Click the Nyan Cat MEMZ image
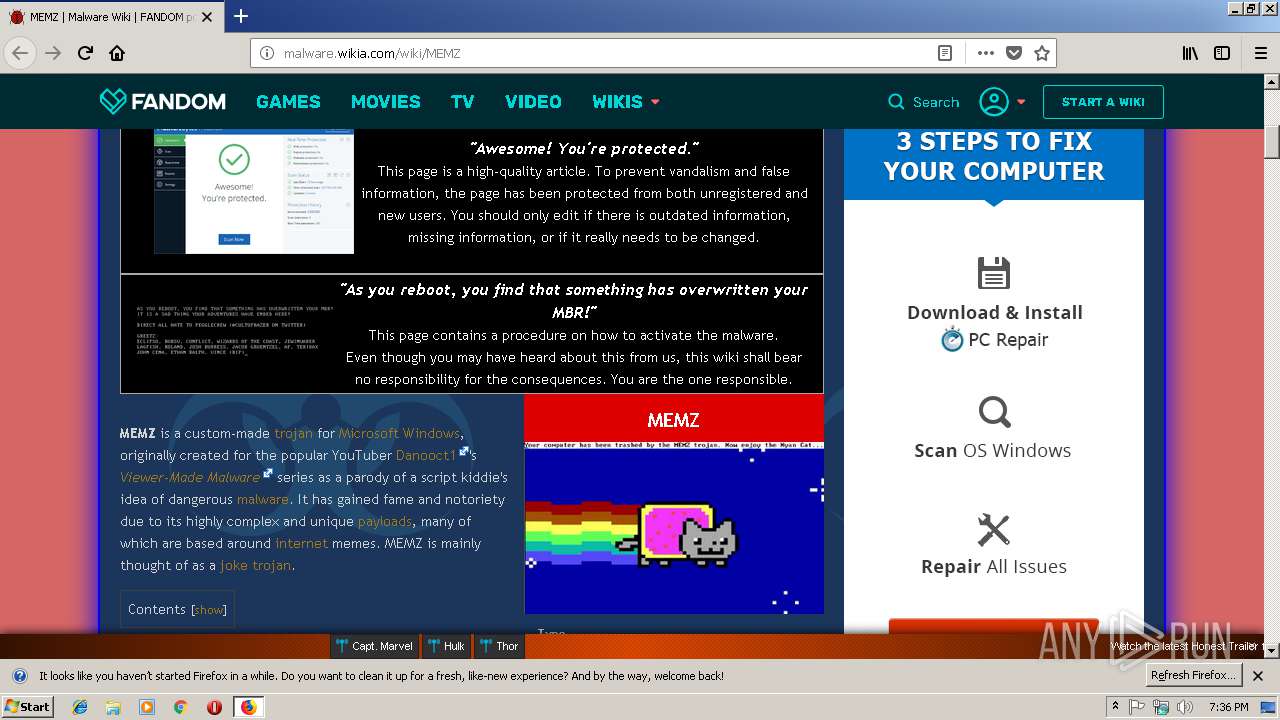1280x720 pixels. click(674, 527)
